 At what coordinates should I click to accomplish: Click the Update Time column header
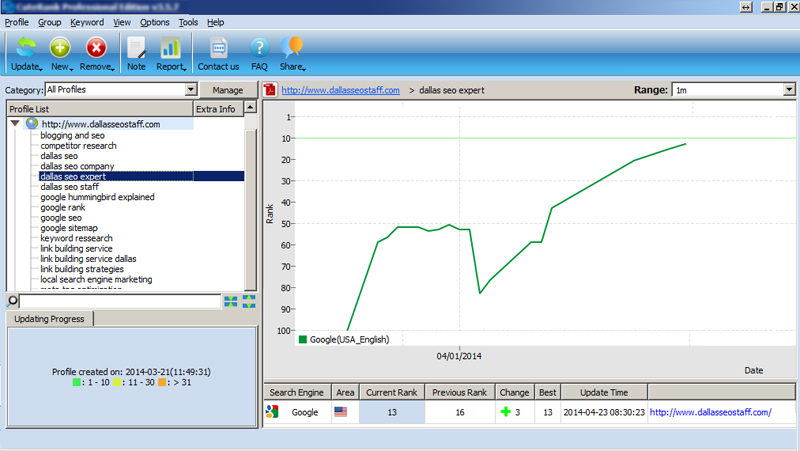[x=604, y=392]
